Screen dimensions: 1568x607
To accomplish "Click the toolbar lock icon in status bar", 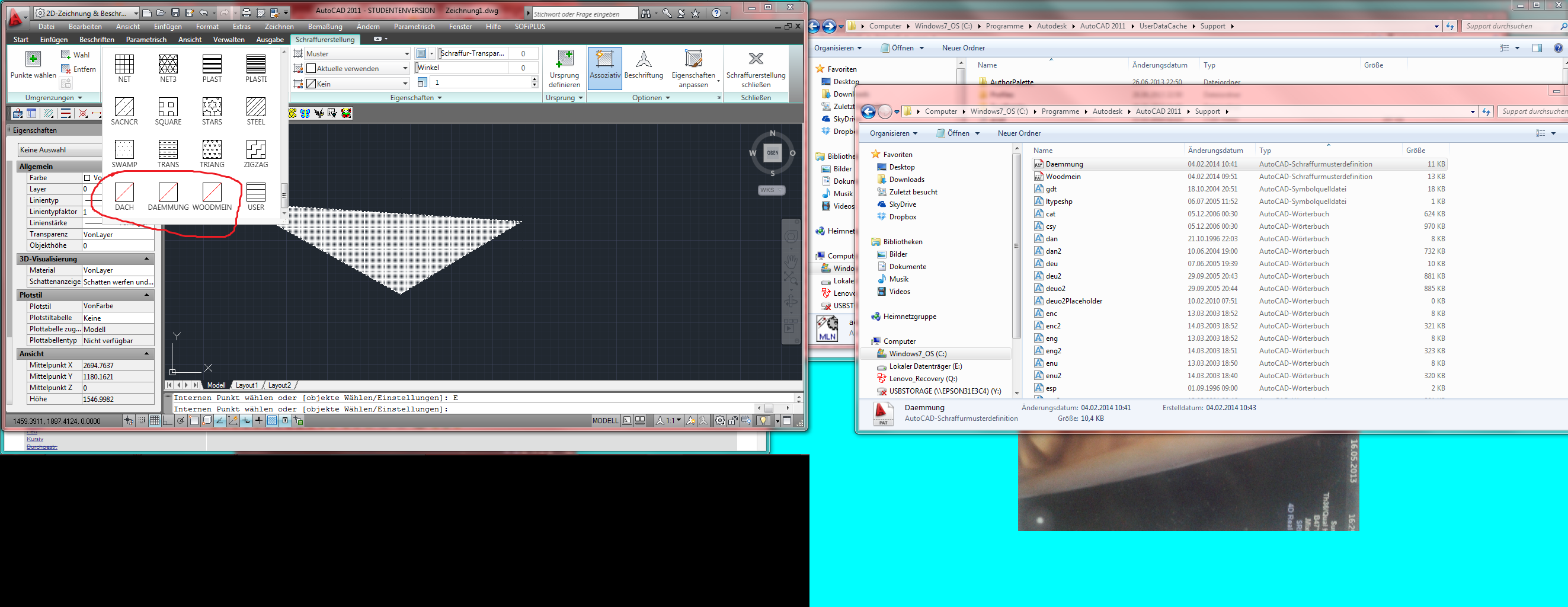I will point(733,421).
